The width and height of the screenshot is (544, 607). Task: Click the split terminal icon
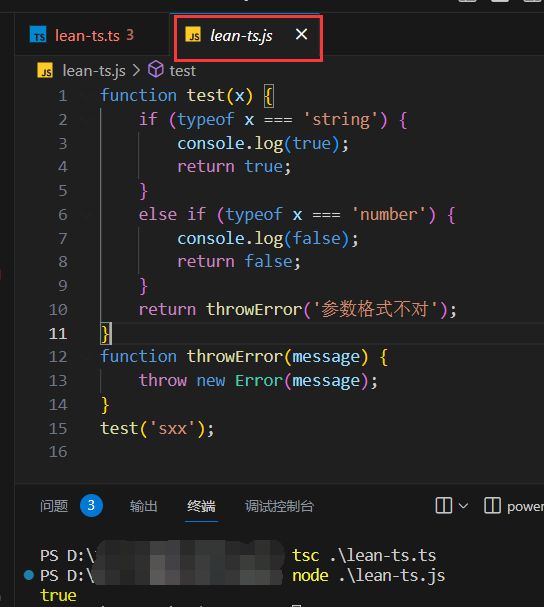pyautogui.click(x=443, y=505)
